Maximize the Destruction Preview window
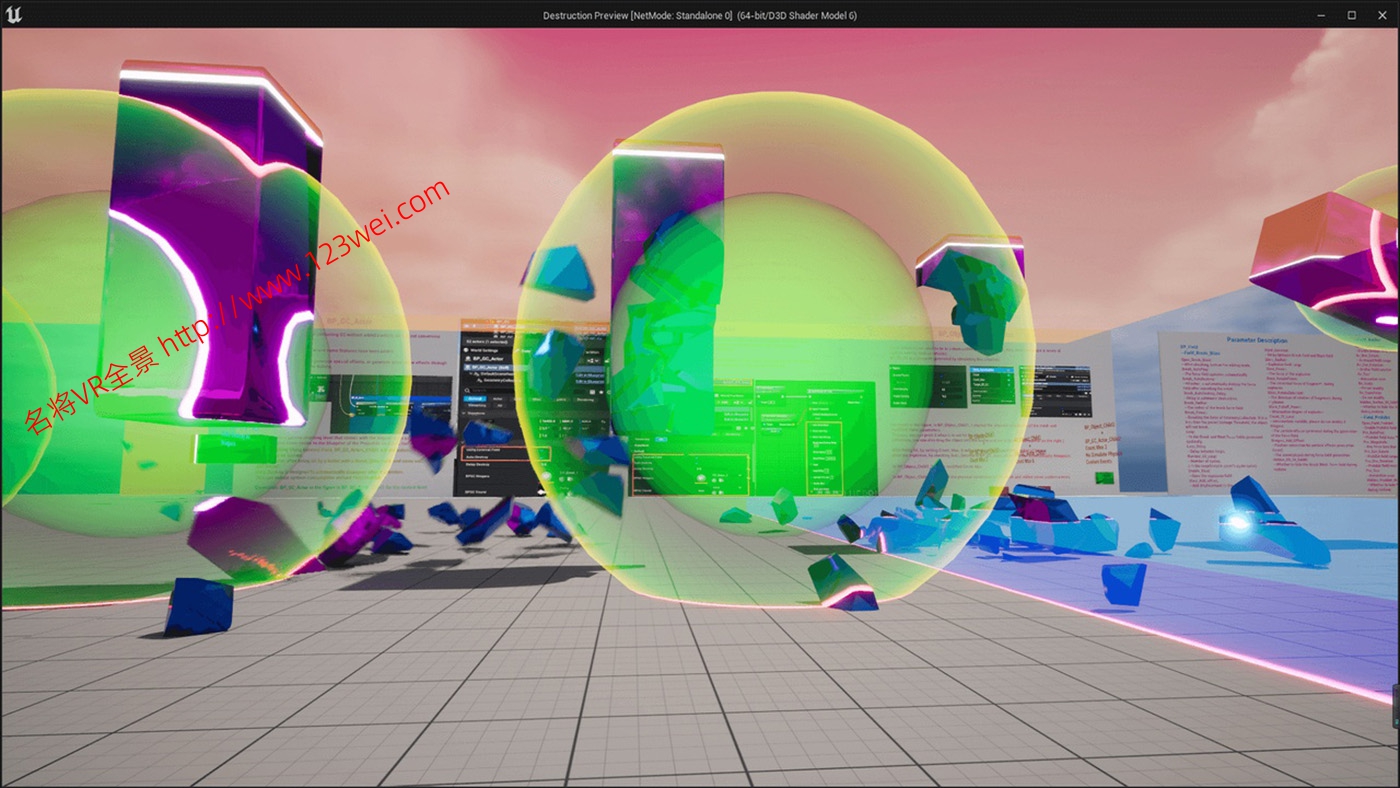Image resolution: width=1400 pixels, height=788 pixels. tap(1351, 15)
